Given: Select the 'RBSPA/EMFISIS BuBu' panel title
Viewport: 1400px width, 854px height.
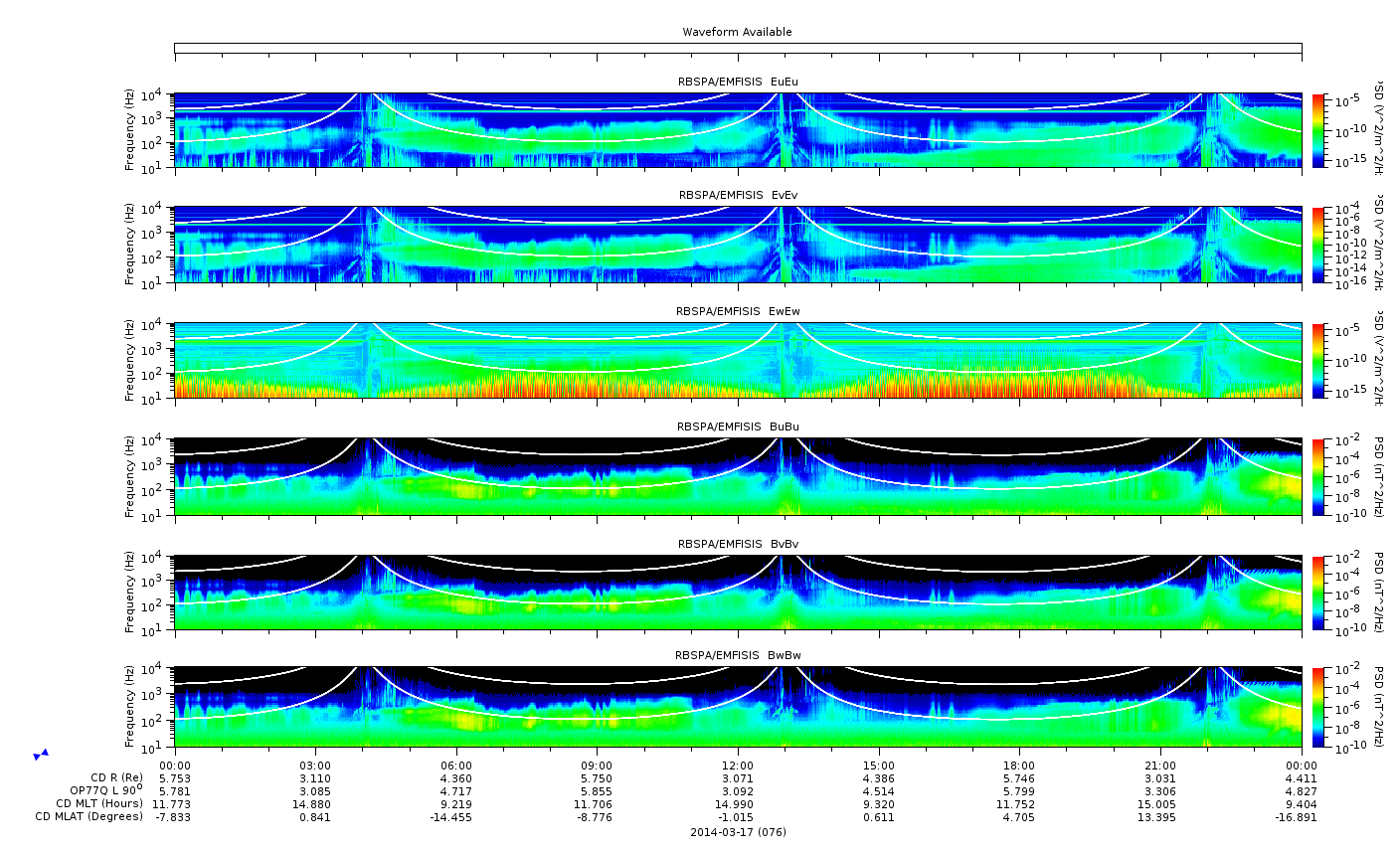Looking at the screenshot, I should tap(737, 427).
